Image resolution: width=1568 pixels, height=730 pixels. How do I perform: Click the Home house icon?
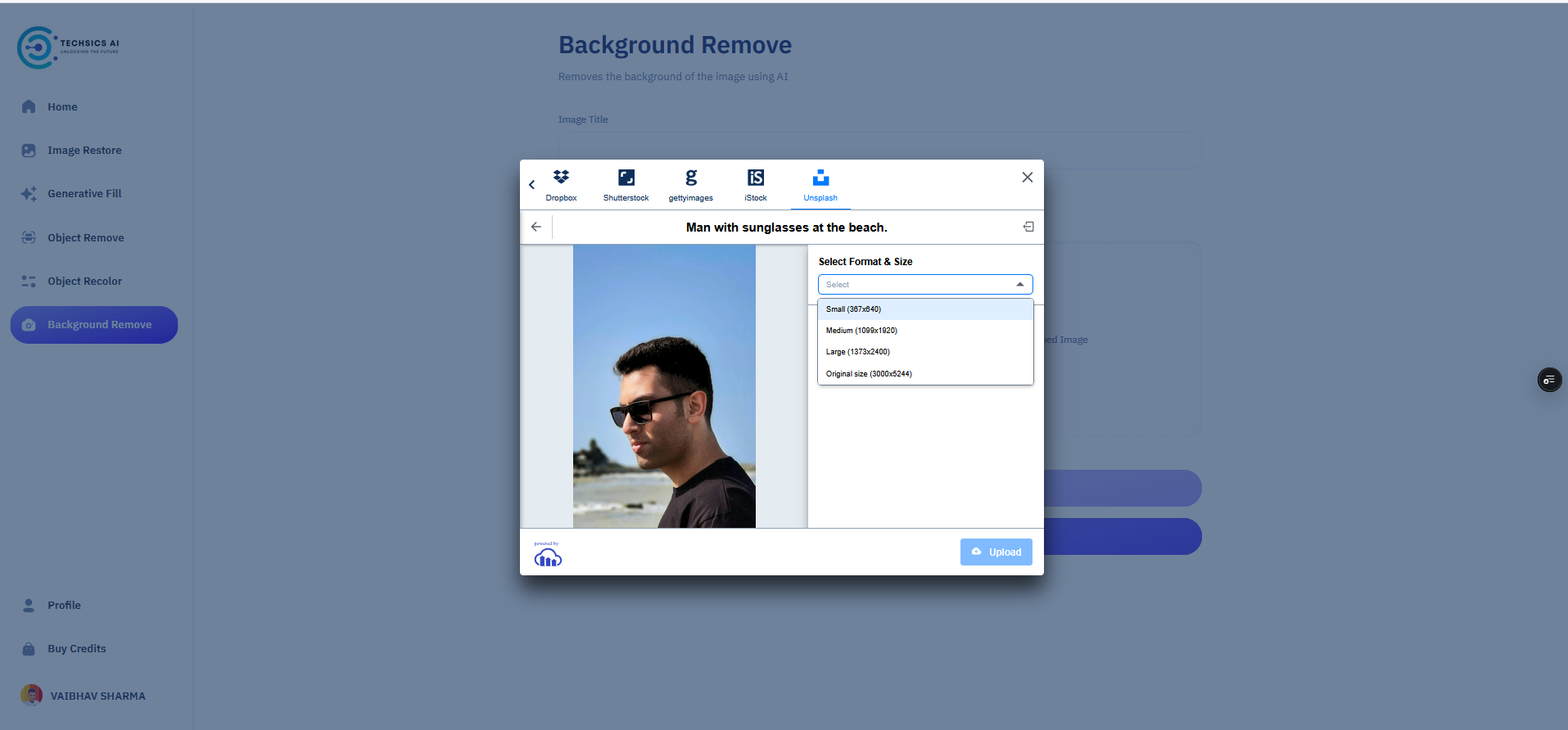click(x=29, y=106)
